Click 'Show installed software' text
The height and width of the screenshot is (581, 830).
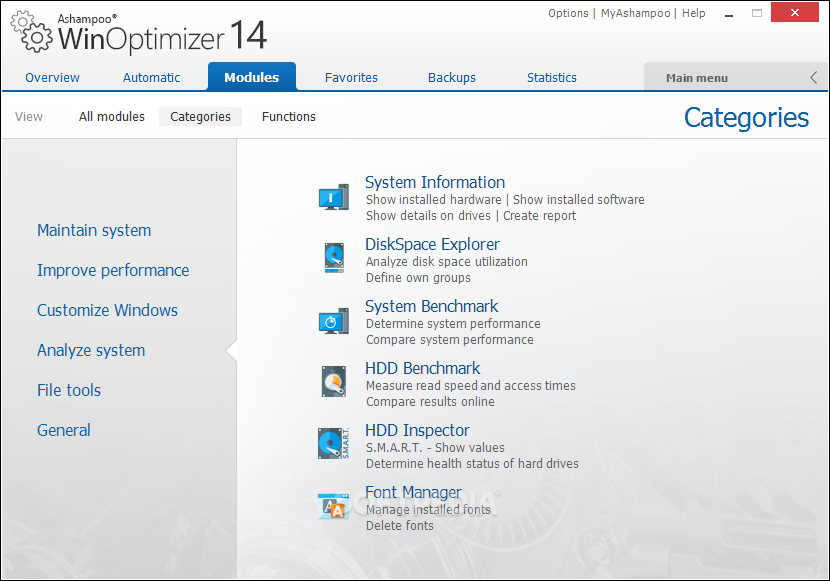click(x=579, y=199)
